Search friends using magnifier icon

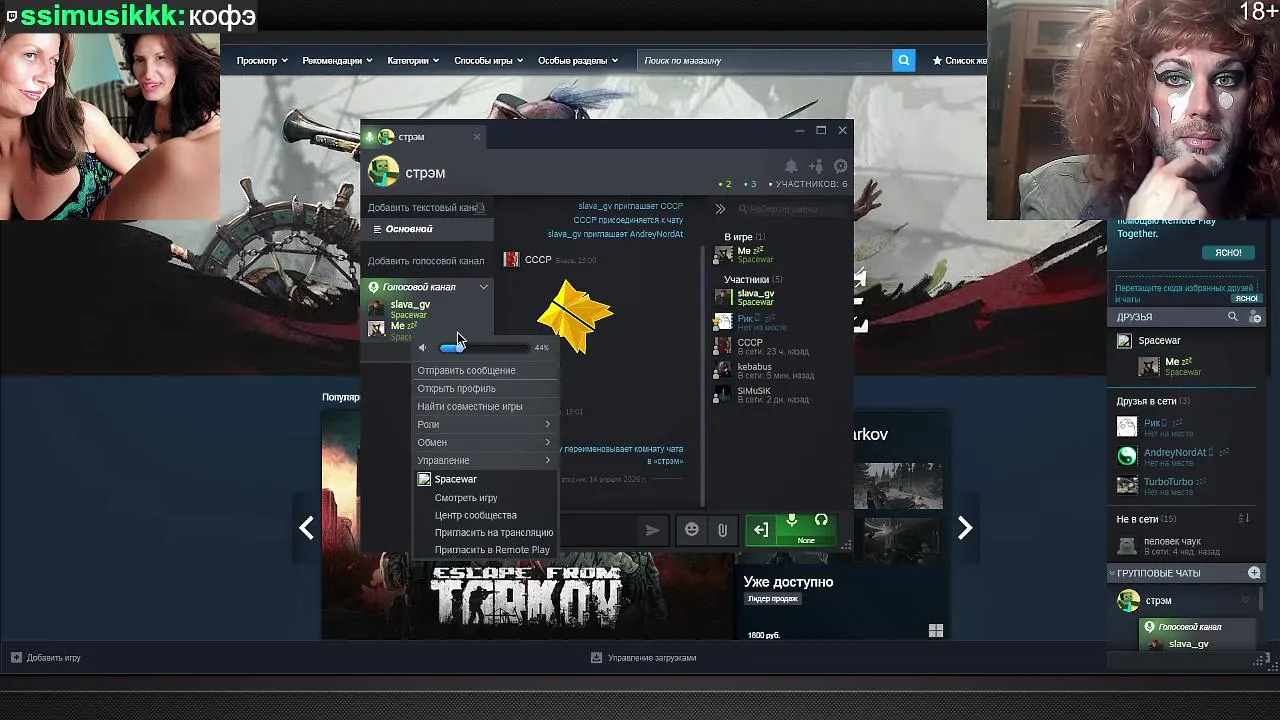pos(1233,317)
